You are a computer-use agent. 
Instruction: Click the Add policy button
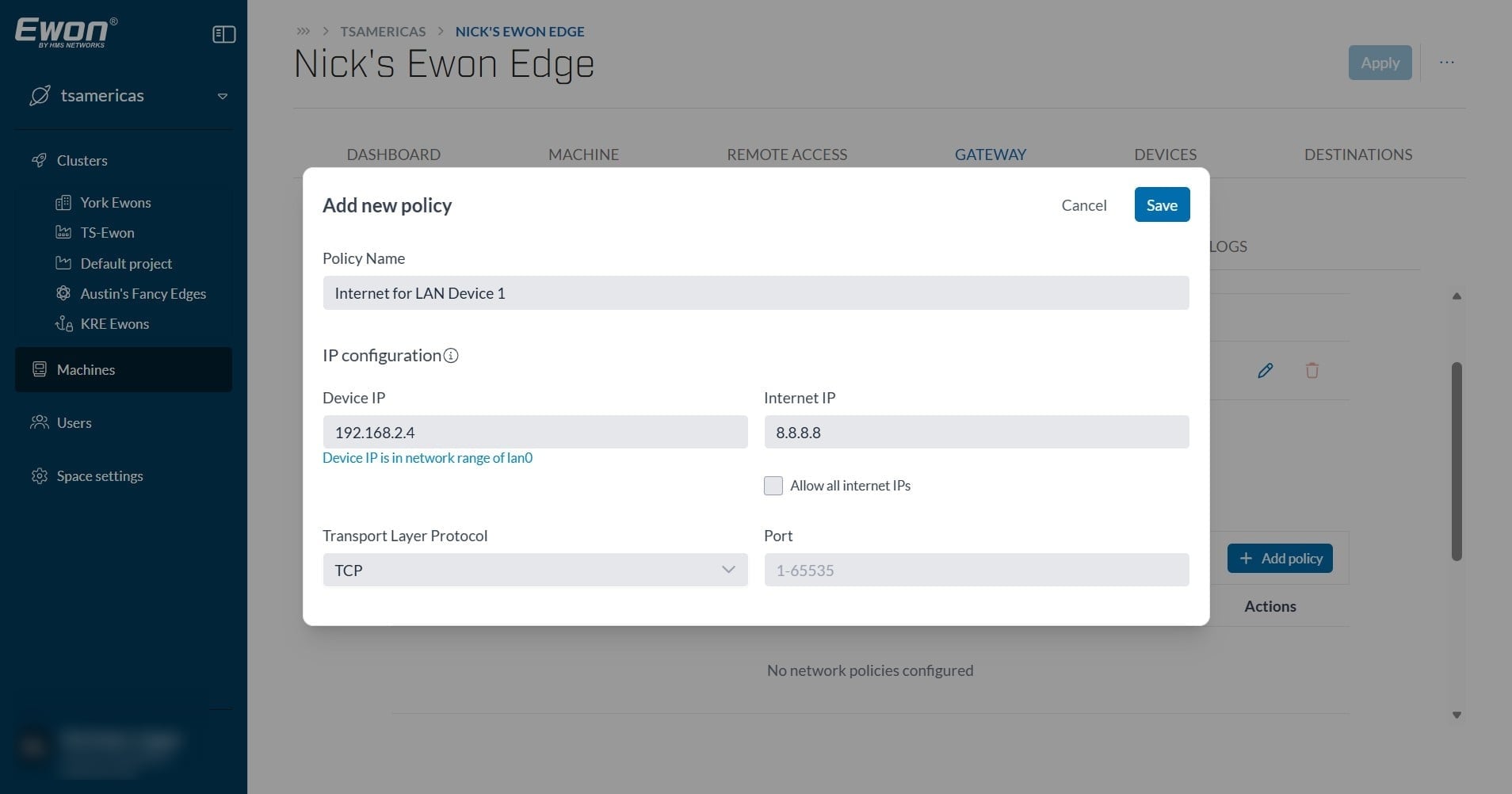(x=1281, y=559)
